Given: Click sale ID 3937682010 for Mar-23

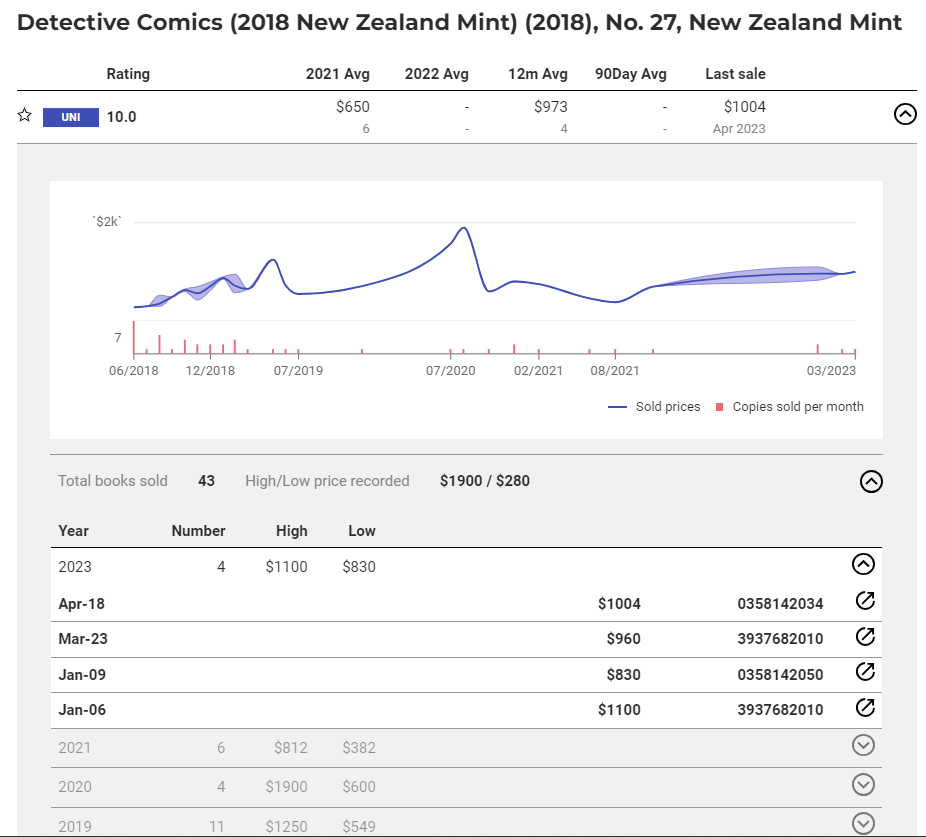Looking at the screenshot, I should [780, 639].
